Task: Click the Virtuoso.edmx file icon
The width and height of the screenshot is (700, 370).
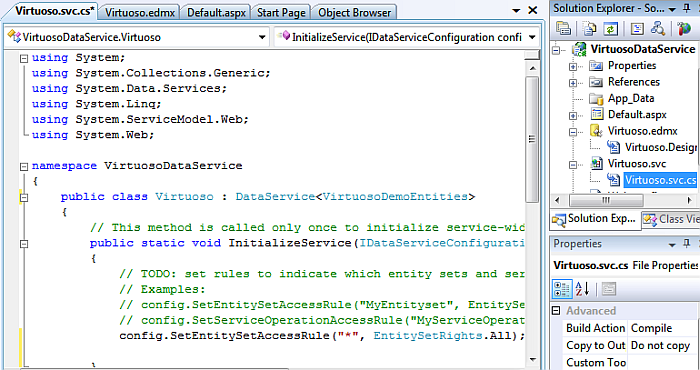Action: pyautogui.click(x=596, y=131)
